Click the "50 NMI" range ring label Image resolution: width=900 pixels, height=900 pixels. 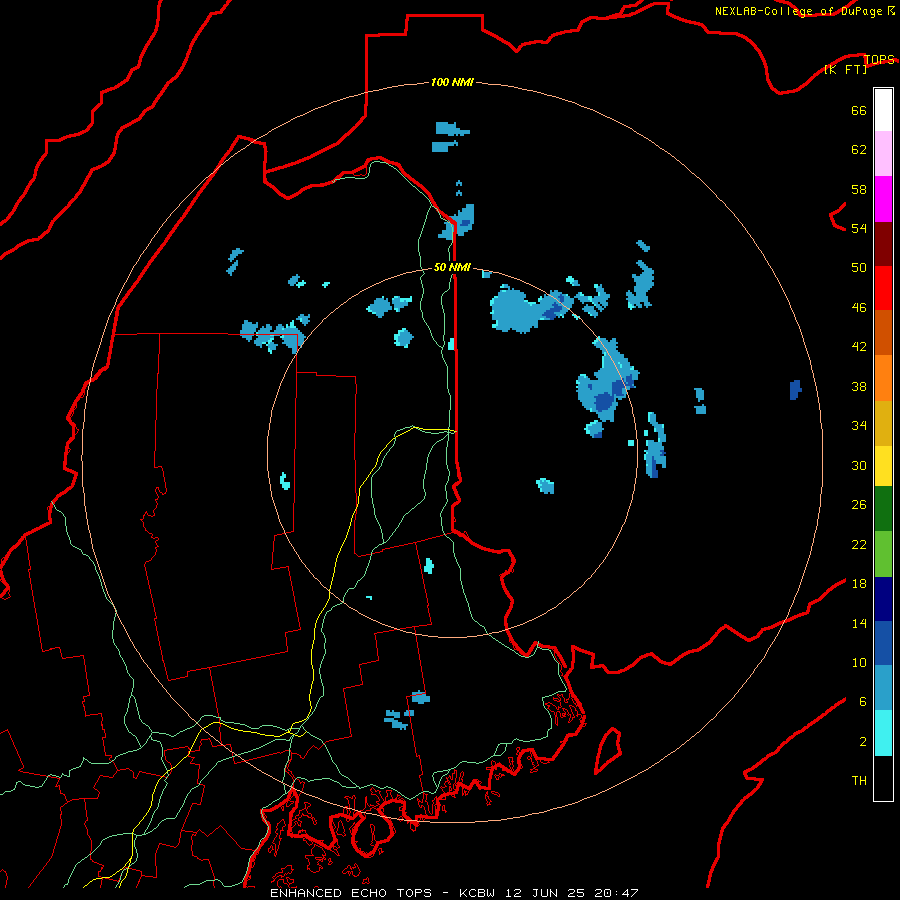tap(452, 267)
